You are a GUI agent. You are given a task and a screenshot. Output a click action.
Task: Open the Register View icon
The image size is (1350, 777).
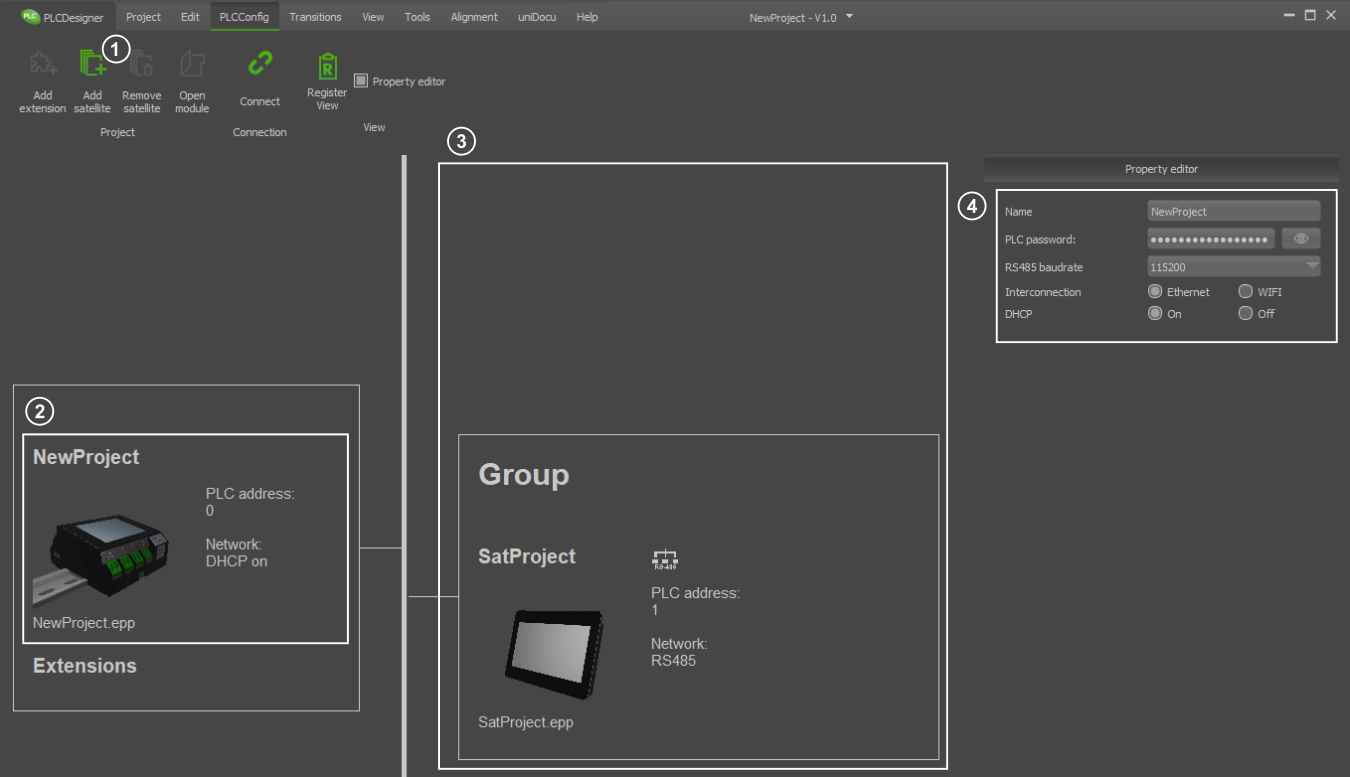click(x=327, y=67)
